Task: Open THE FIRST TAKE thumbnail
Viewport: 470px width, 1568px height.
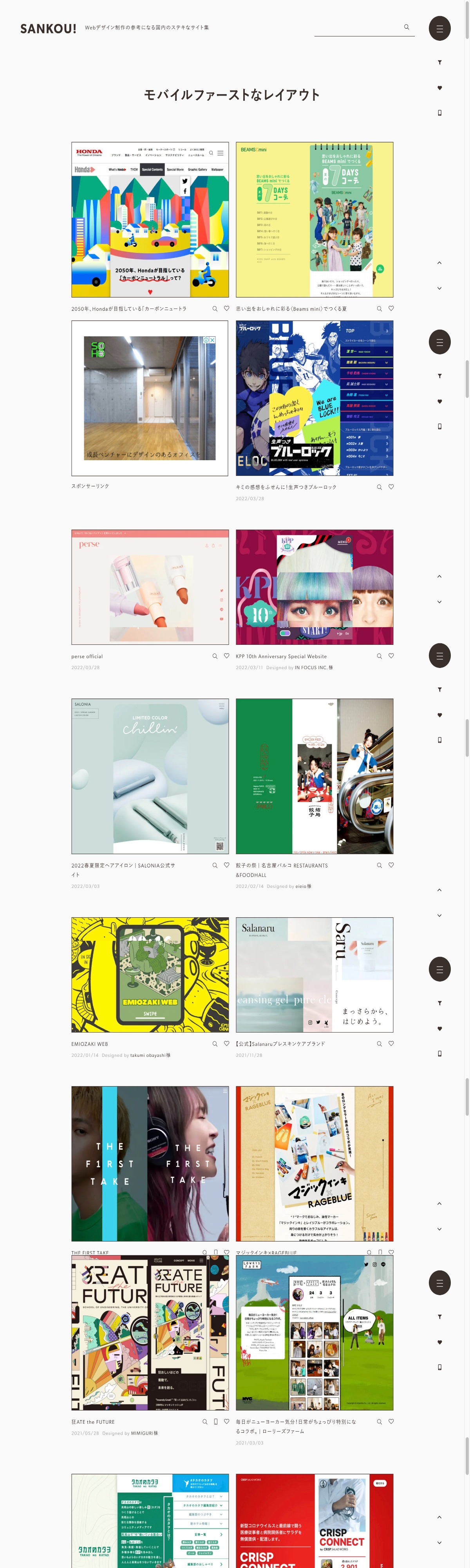Action: click(x=150, y=1164)
